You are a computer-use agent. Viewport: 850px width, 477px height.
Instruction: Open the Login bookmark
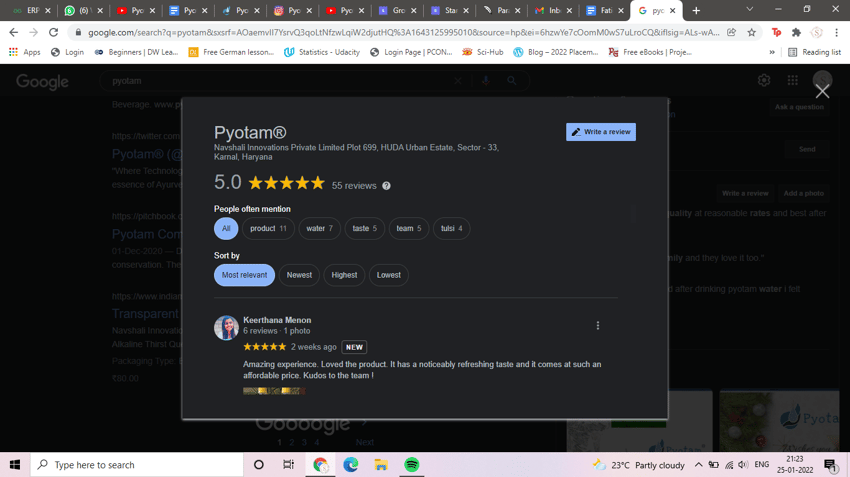pos(67,52)
